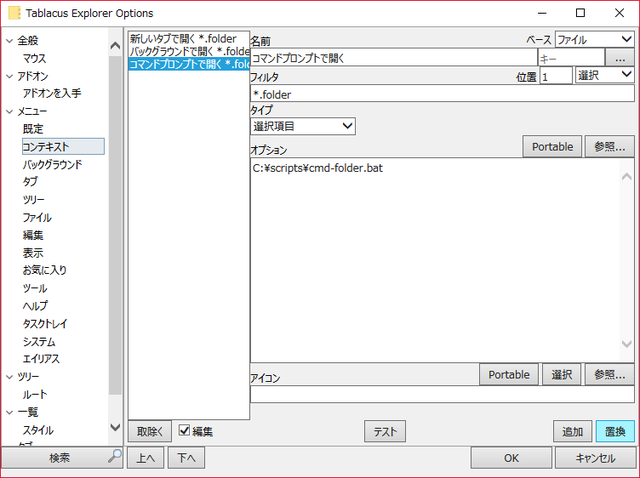Select ヘルプ in the tree
This screenshot has height=478, width=640.
tap(35, 306)
